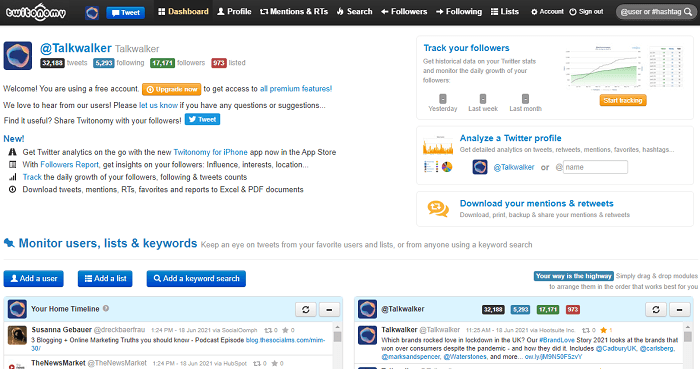This screenshot has width=700, height=369.
Task: Click Susanna Gebauer's avatar in the timeline
Action: 17,336
